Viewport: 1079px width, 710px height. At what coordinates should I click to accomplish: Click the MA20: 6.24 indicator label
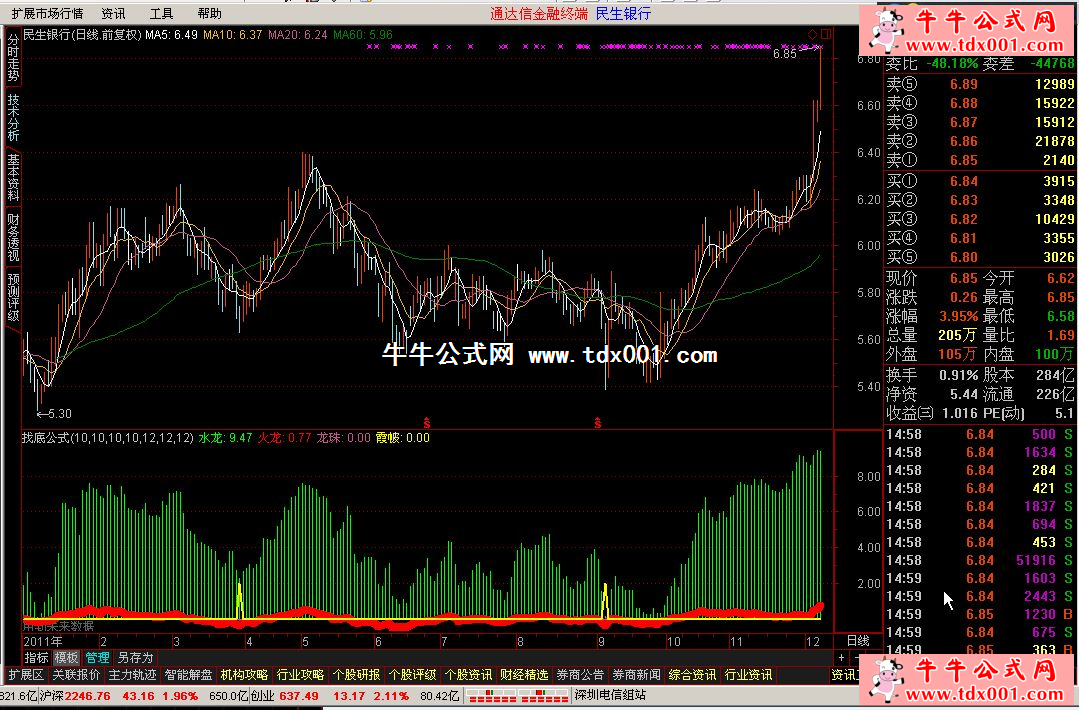(298, 34)
